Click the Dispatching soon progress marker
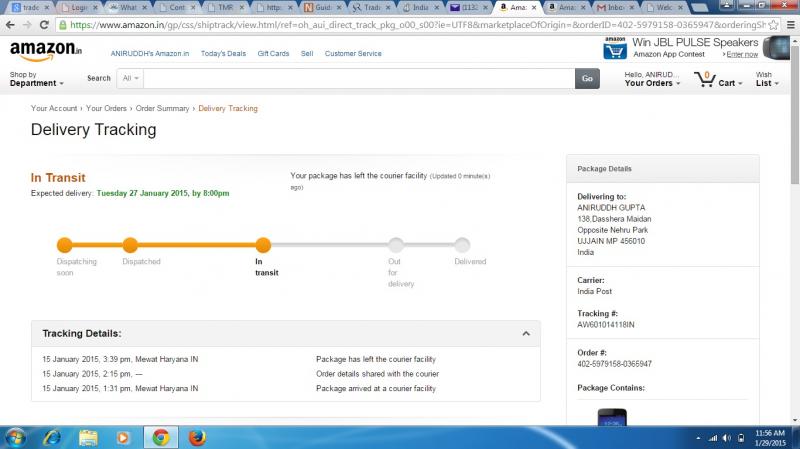Viewport: 800px width, 449px height. click(x=65, y=245)
